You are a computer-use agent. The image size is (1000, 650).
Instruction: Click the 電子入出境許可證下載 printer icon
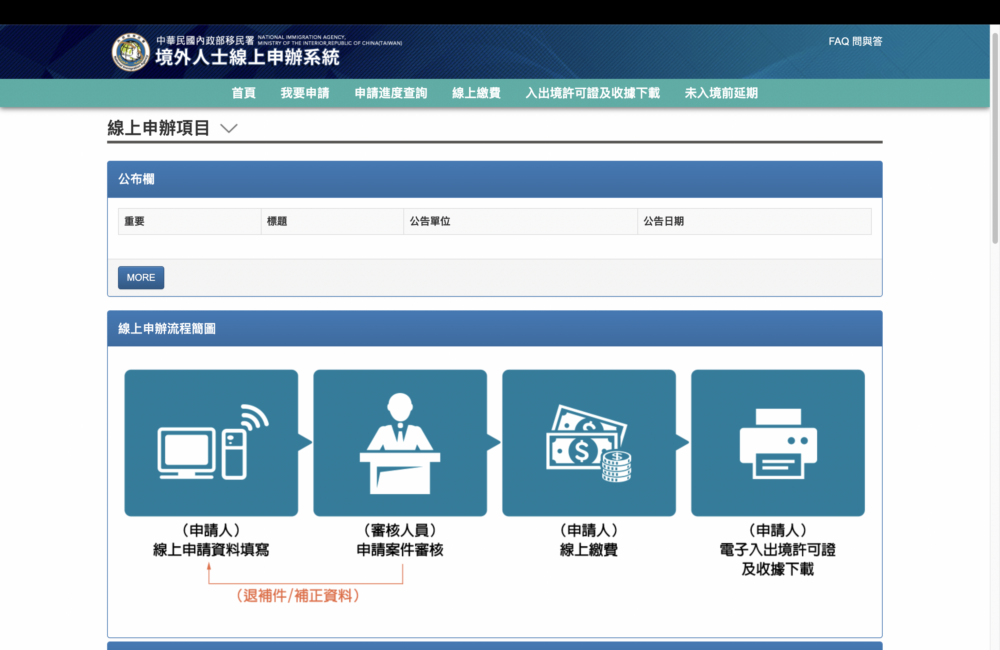(x=777, y=442)
